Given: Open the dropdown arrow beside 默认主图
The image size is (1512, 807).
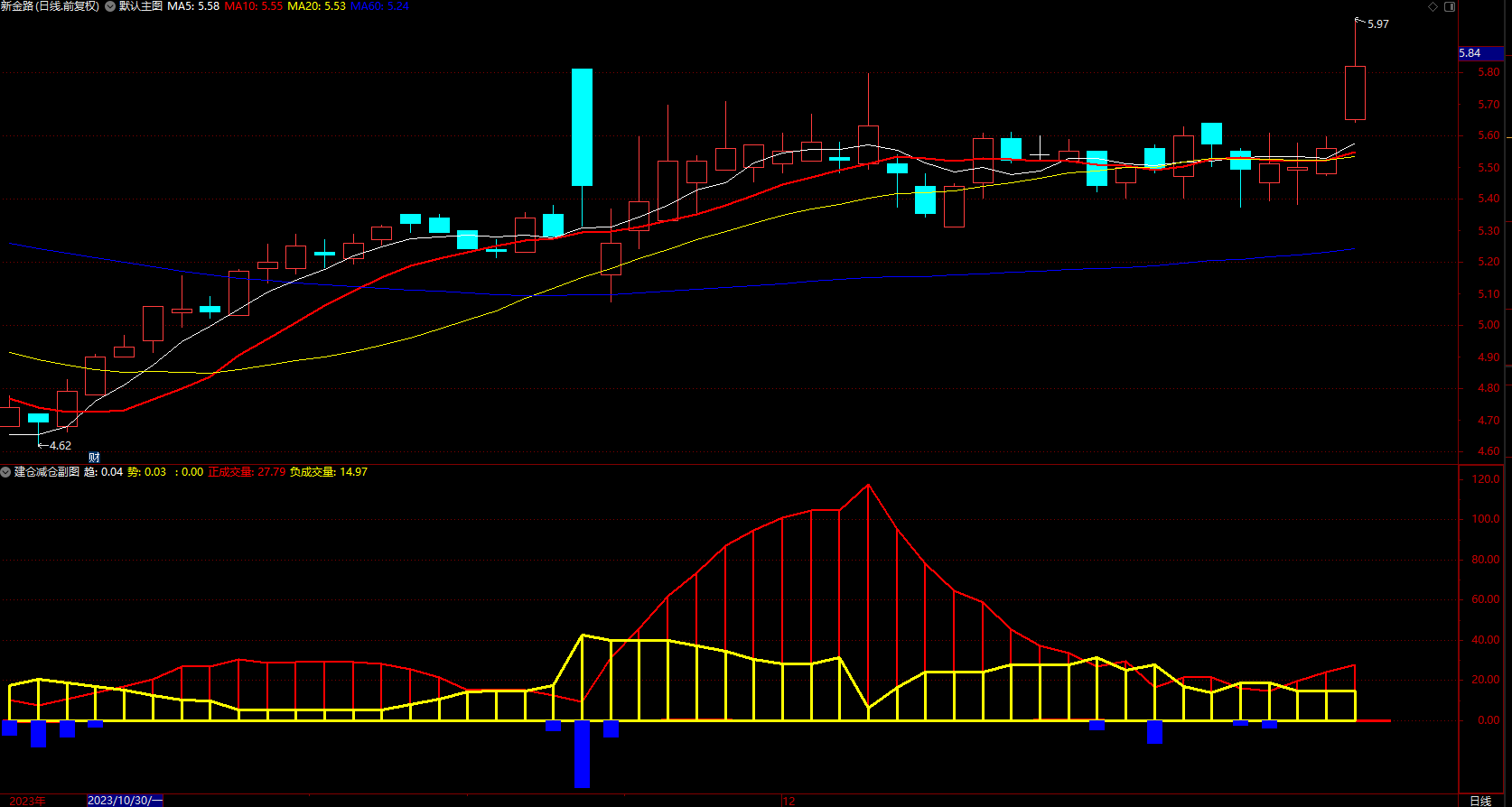Looking at the screenshot, I should pyautogui.click(x=110, y=6).
